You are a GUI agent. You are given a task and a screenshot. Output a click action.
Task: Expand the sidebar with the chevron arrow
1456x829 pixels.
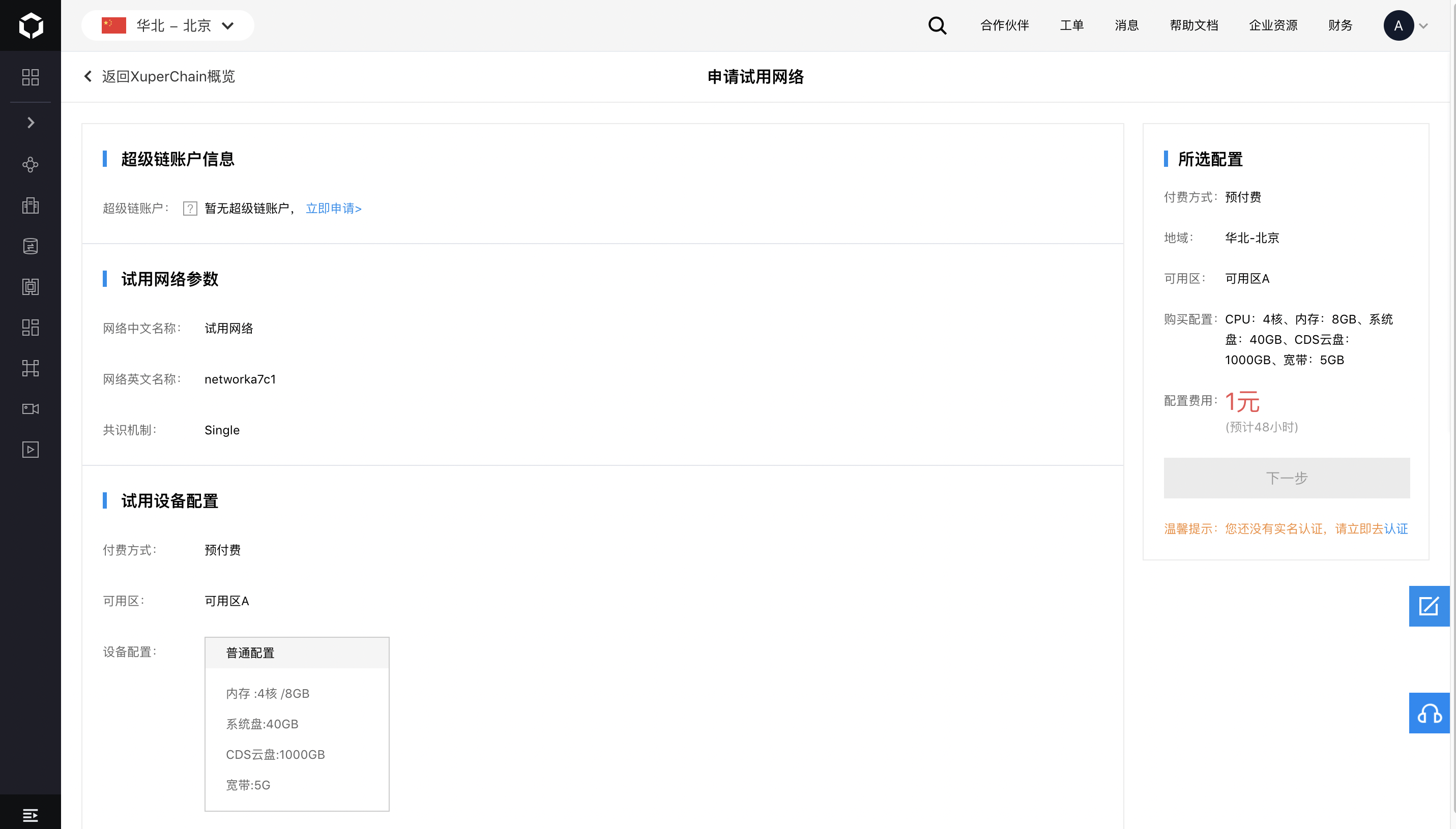tap(31, 123)
